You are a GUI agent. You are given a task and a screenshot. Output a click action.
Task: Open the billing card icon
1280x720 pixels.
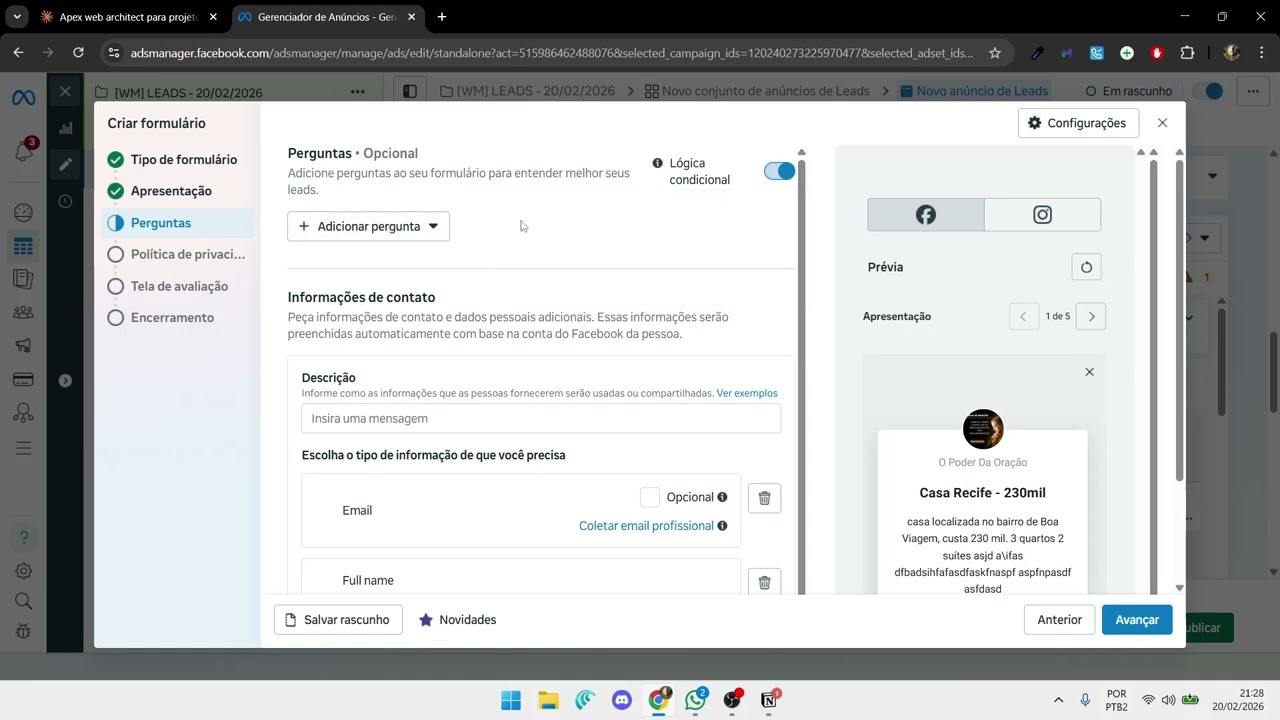coord(23,380)
